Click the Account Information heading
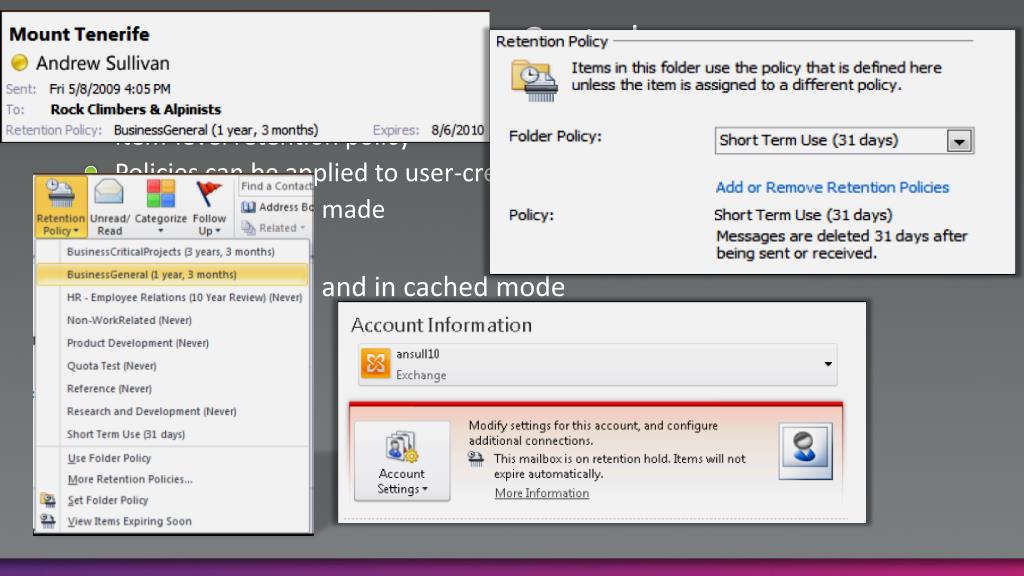 pos(441,325)
